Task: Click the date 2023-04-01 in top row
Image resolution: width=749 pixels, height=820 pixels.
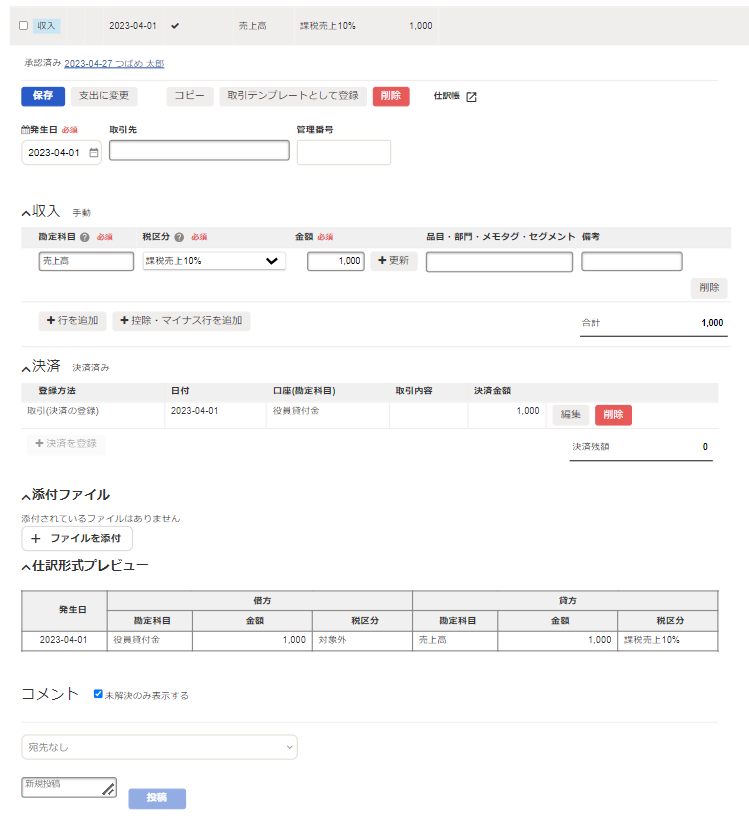Action: (133, 26)
